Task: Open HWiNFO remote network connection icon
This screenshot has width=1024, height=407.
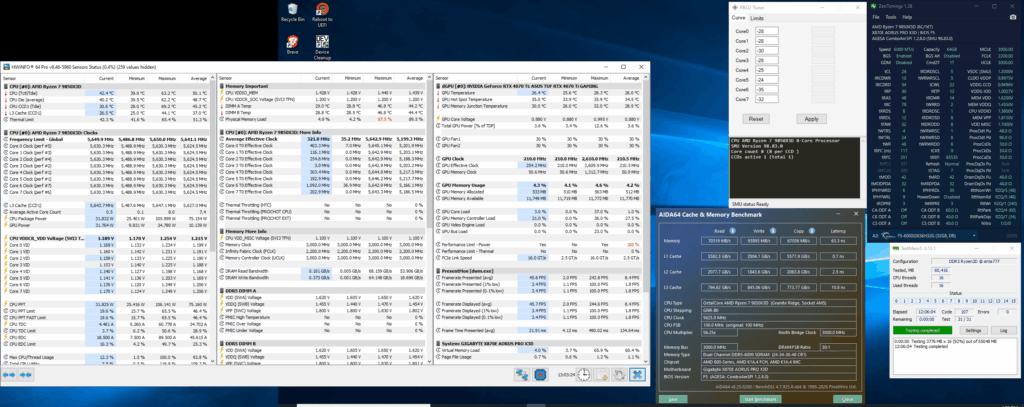Action: tap(522, 374)
